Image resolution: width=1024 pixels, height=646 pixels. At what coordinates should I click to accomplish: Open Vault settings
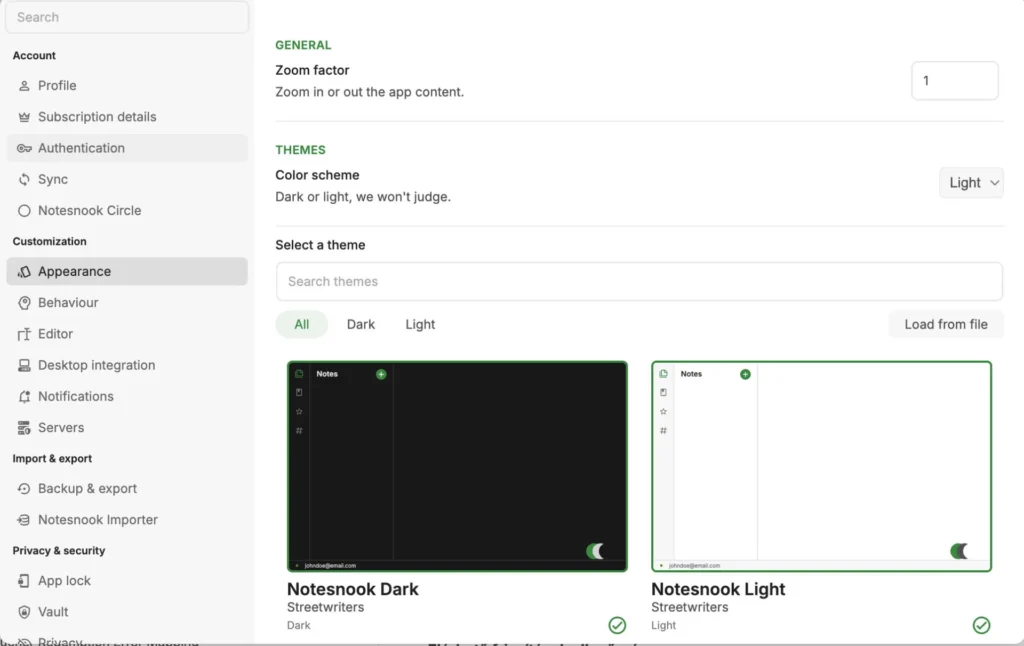coord(127,612)
